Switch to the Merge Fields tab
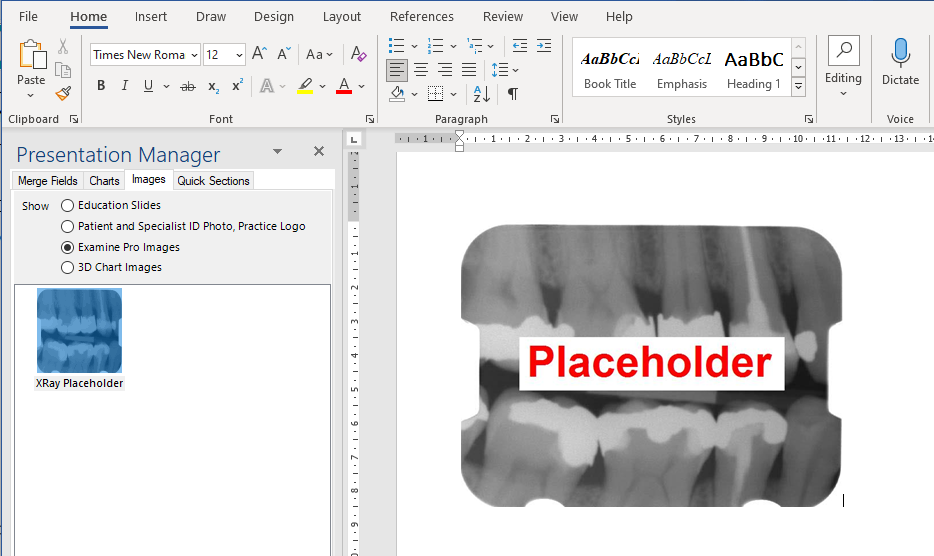The width and height of the screenshot is (934, 556). [48, 181]
